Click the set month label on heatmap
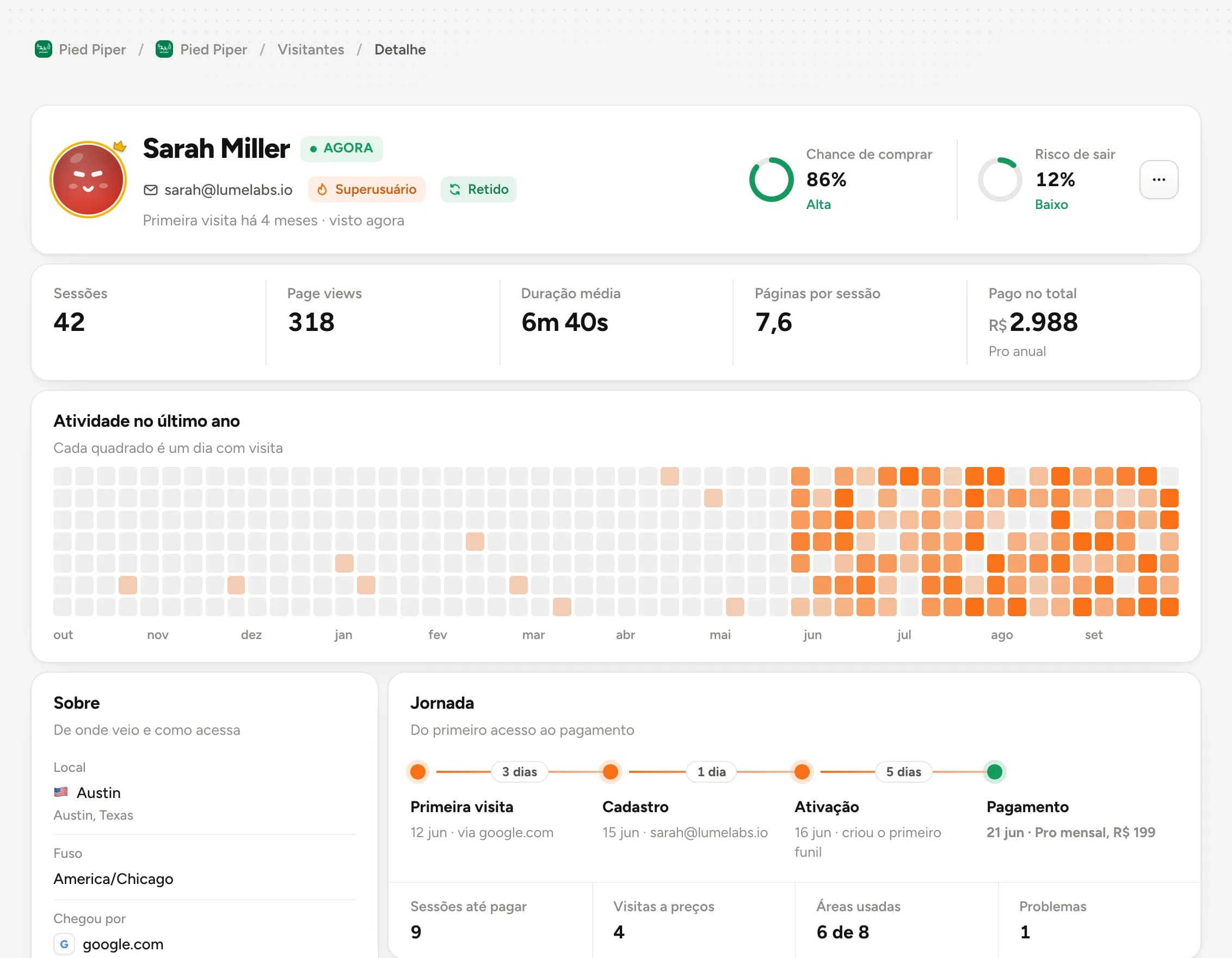The height and width of the screenshot is (958, 1232). (1093, 634)
